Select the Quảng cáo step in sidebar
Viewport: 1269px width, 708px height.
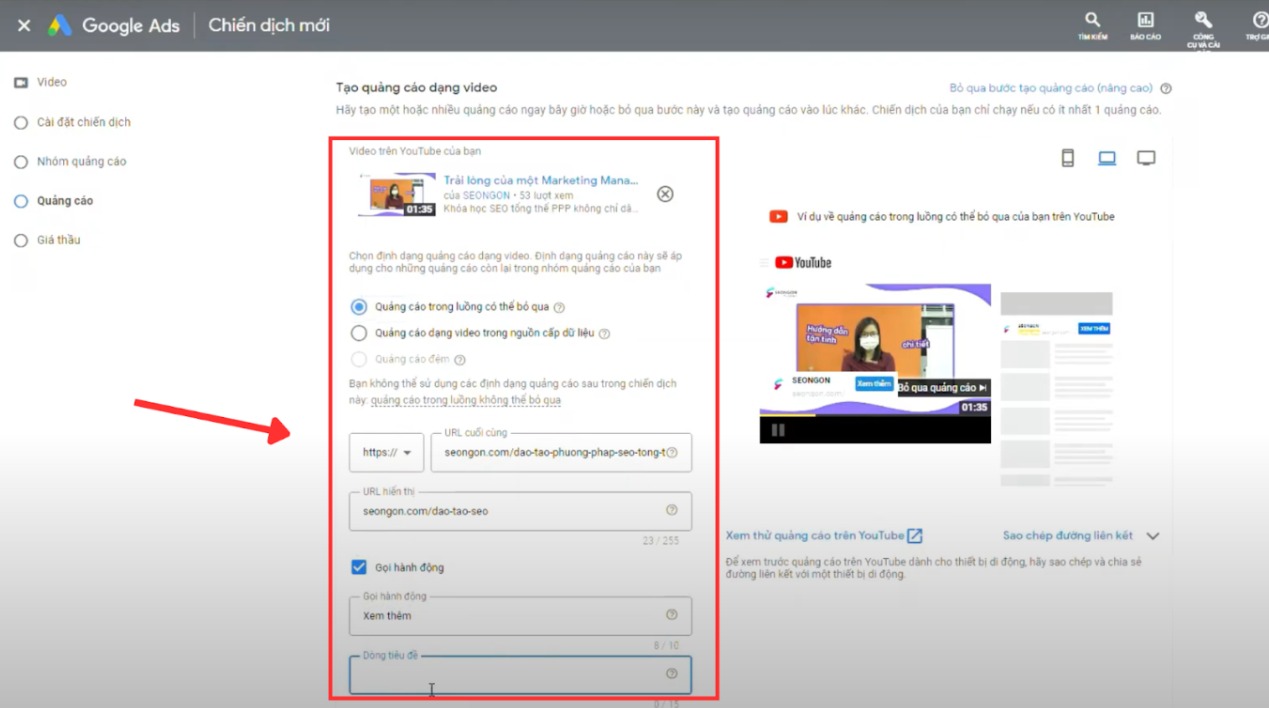(60, 200)
